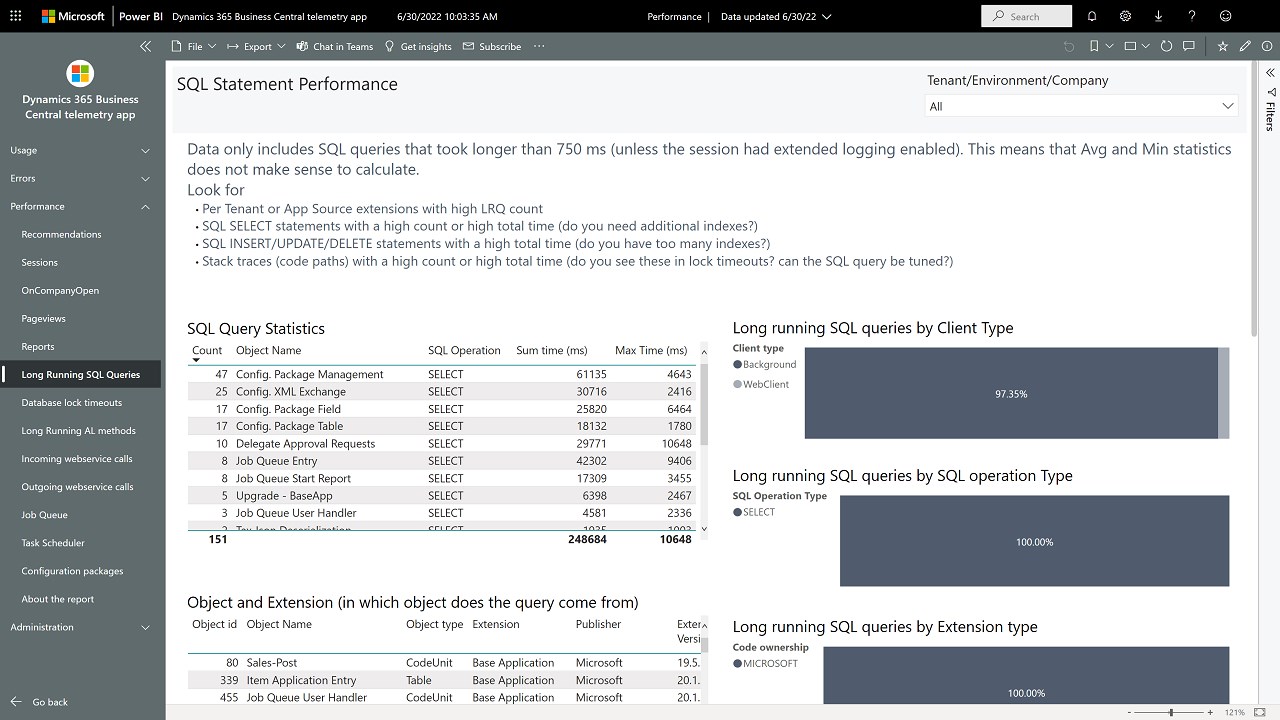1280x720 pixels.
Task: Open the Pageviews page
Action: tap(44, 318)
